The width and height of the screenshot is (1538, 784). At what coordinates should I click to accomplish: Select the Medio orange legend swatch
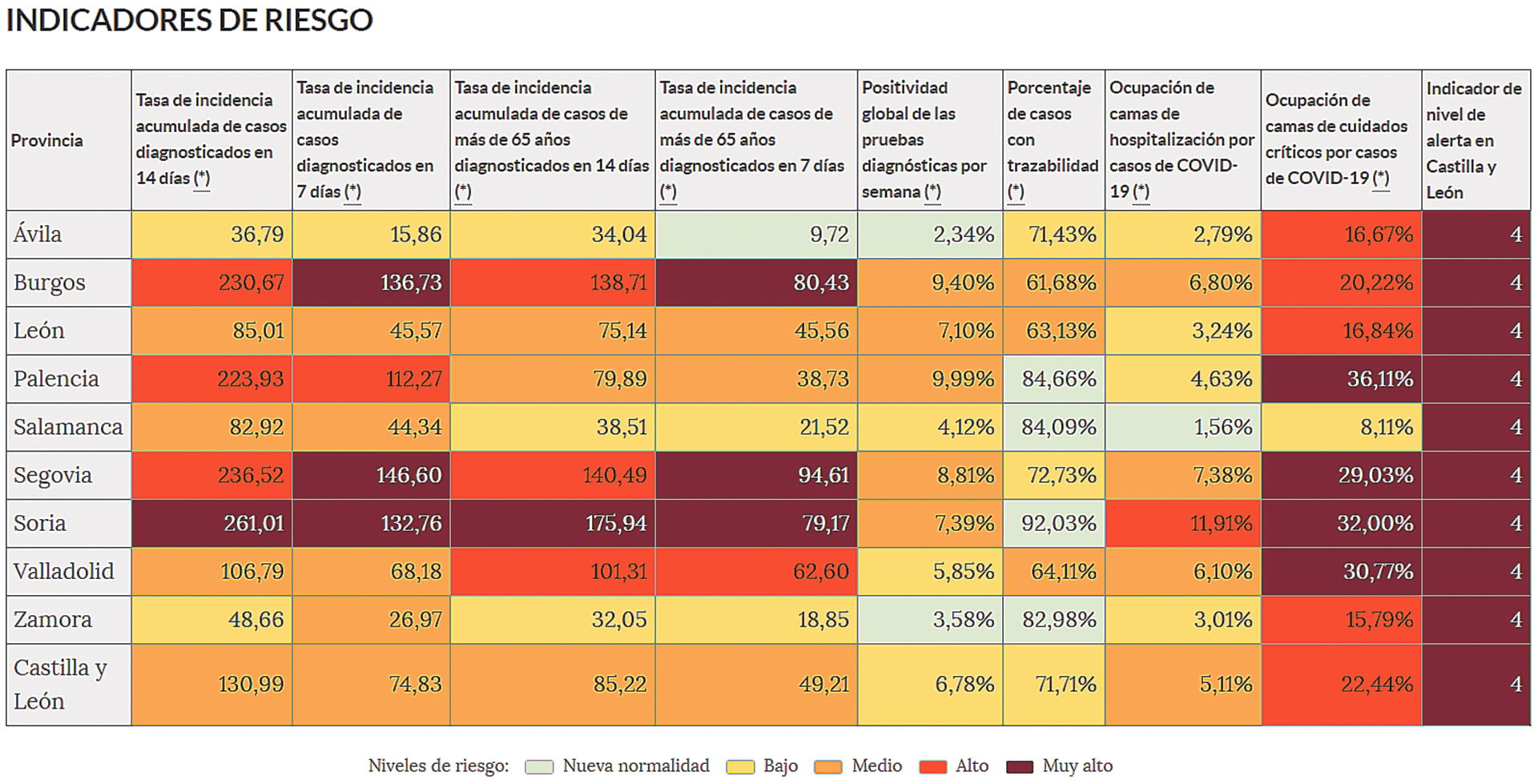tap(827, 766)
